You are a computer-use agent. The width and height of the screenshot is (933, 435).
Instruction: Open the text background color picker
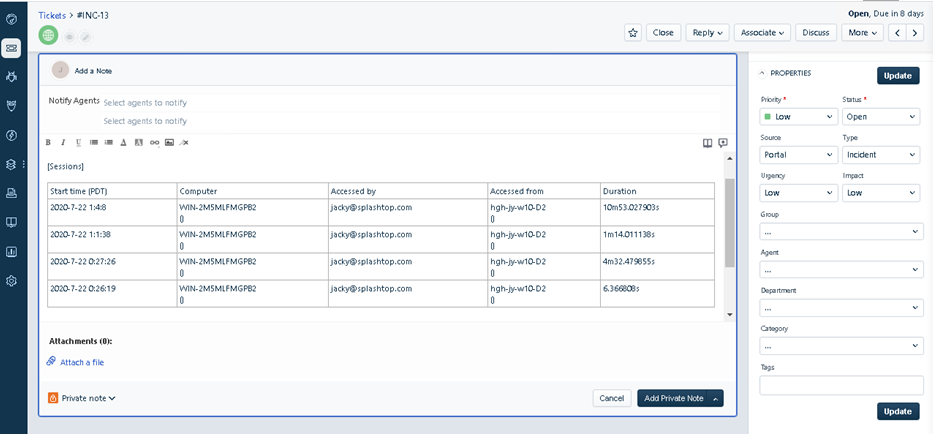(139, 143)
